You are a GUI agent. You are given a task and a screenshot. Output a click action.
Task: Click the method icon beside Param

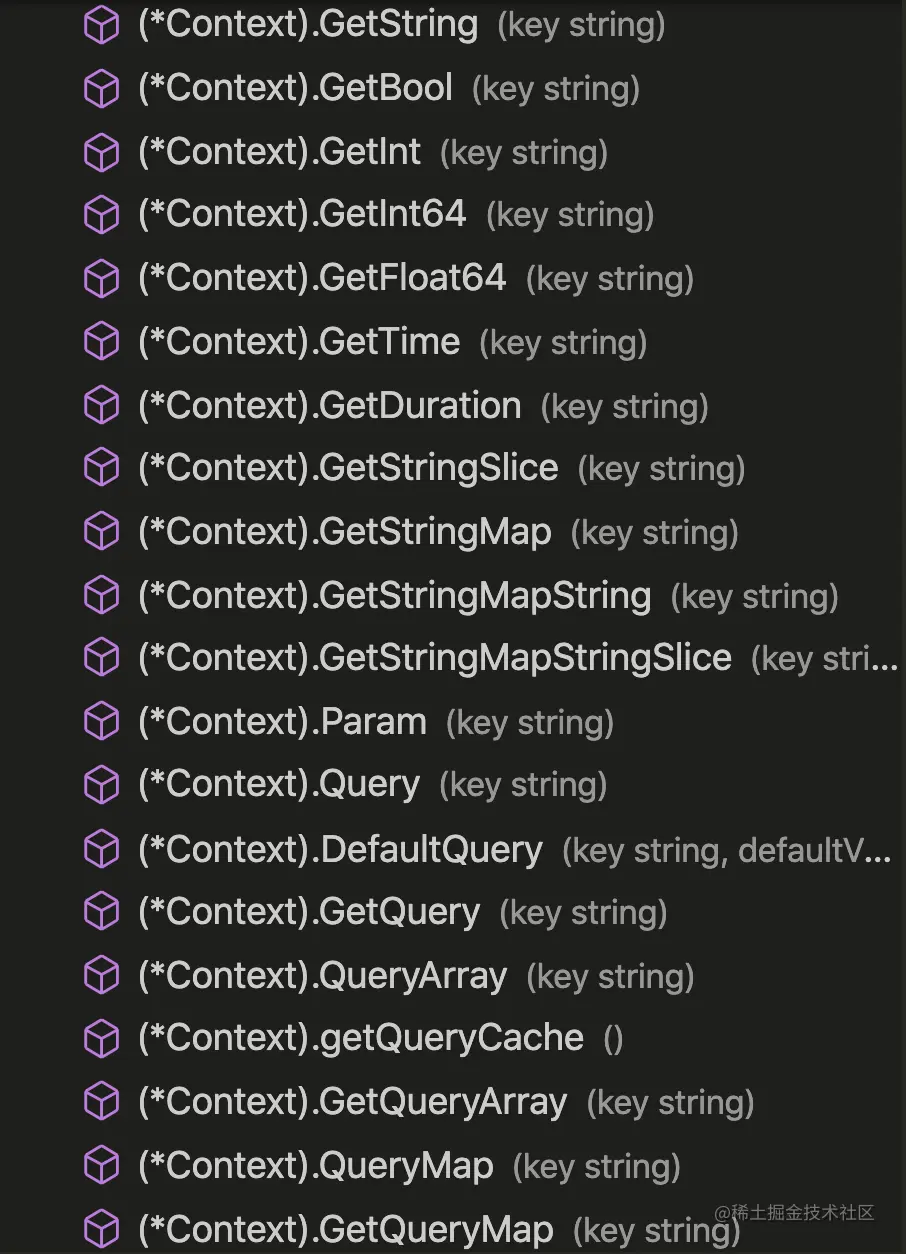pyautogui.click(x=101, y=722)
